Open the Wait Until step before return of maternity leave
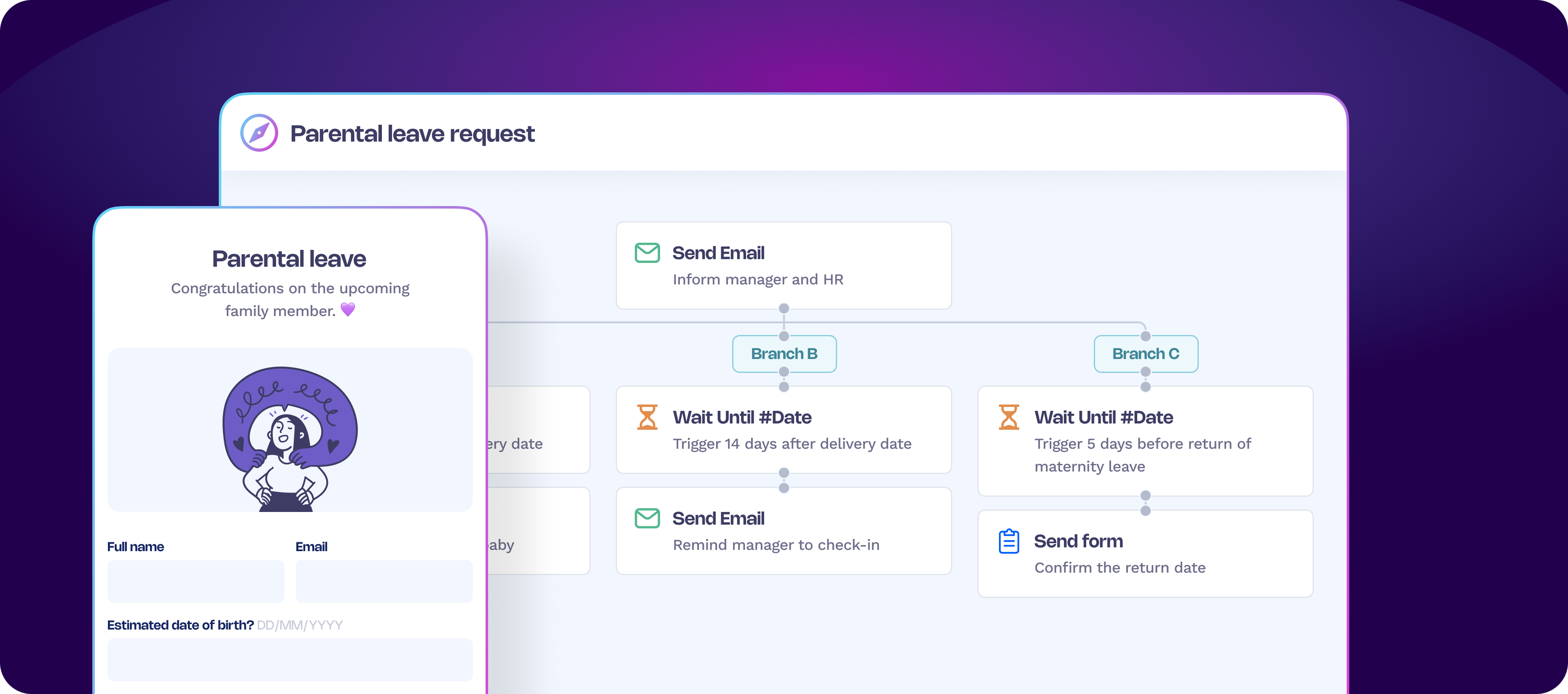1568x694 pixels. click(1146, 441)
